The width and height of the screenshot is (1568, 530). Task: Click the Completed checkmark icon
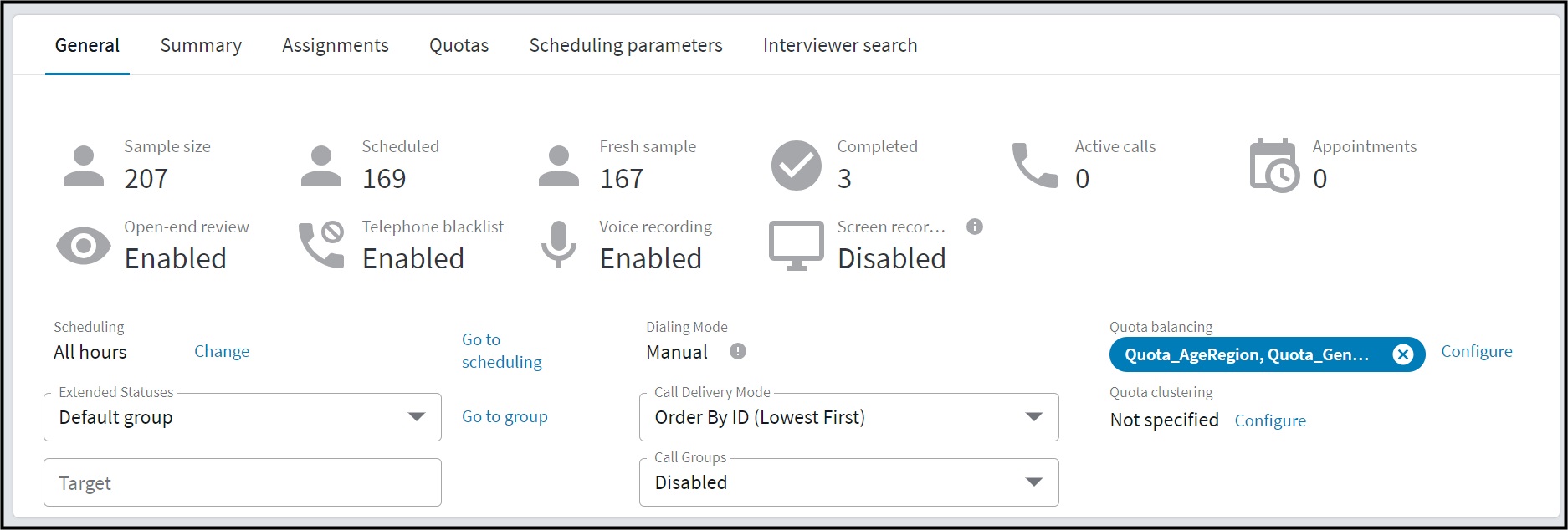[x=797, y=166]
